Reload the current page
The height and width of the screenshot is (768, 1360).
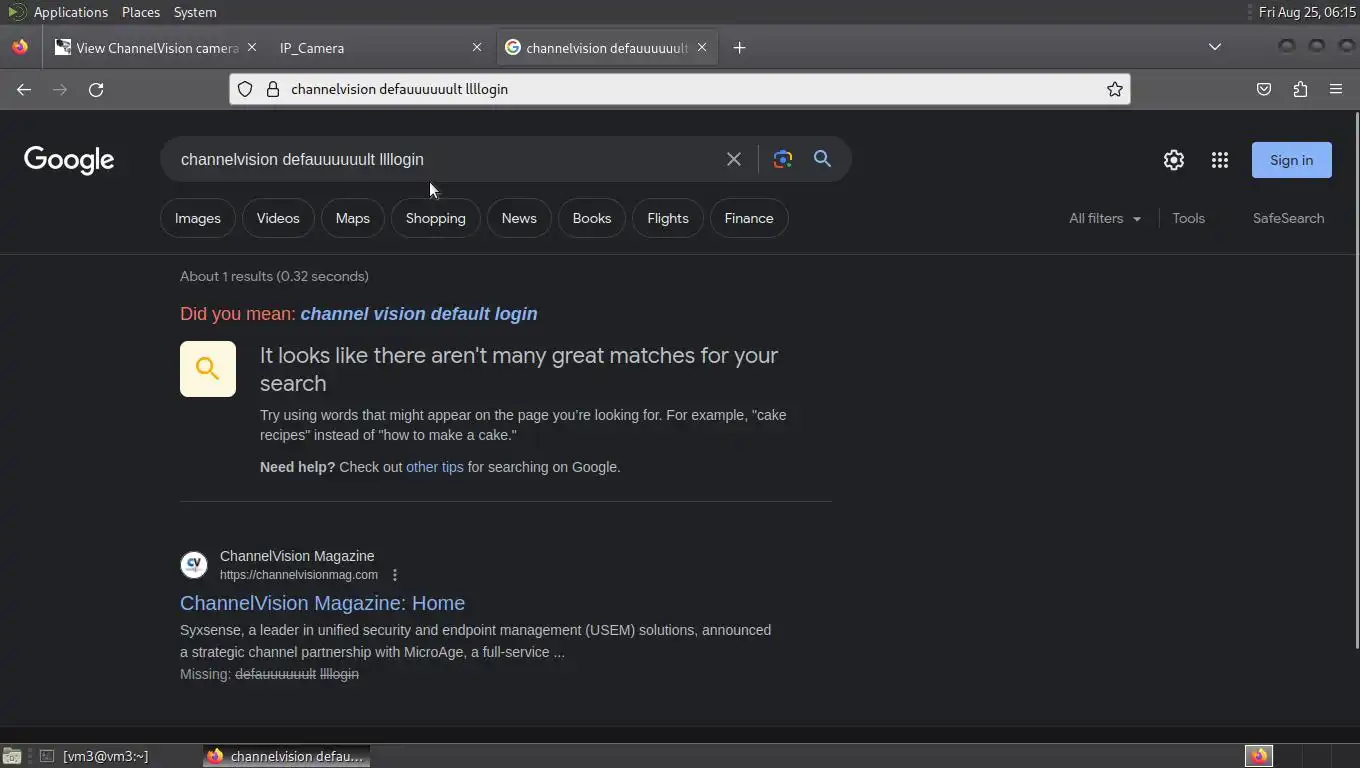coord(96,89)
